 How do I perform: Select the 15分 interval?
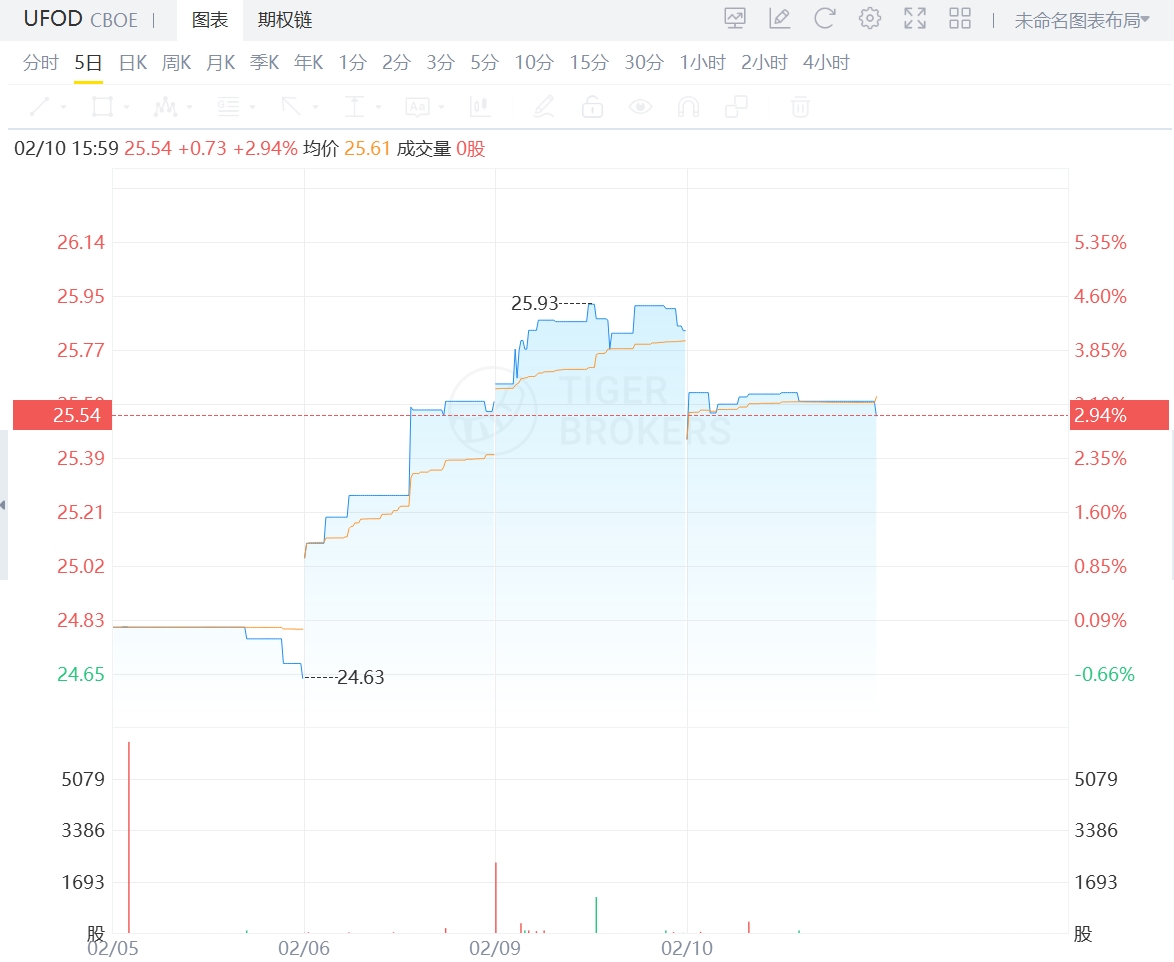point(589,63)
